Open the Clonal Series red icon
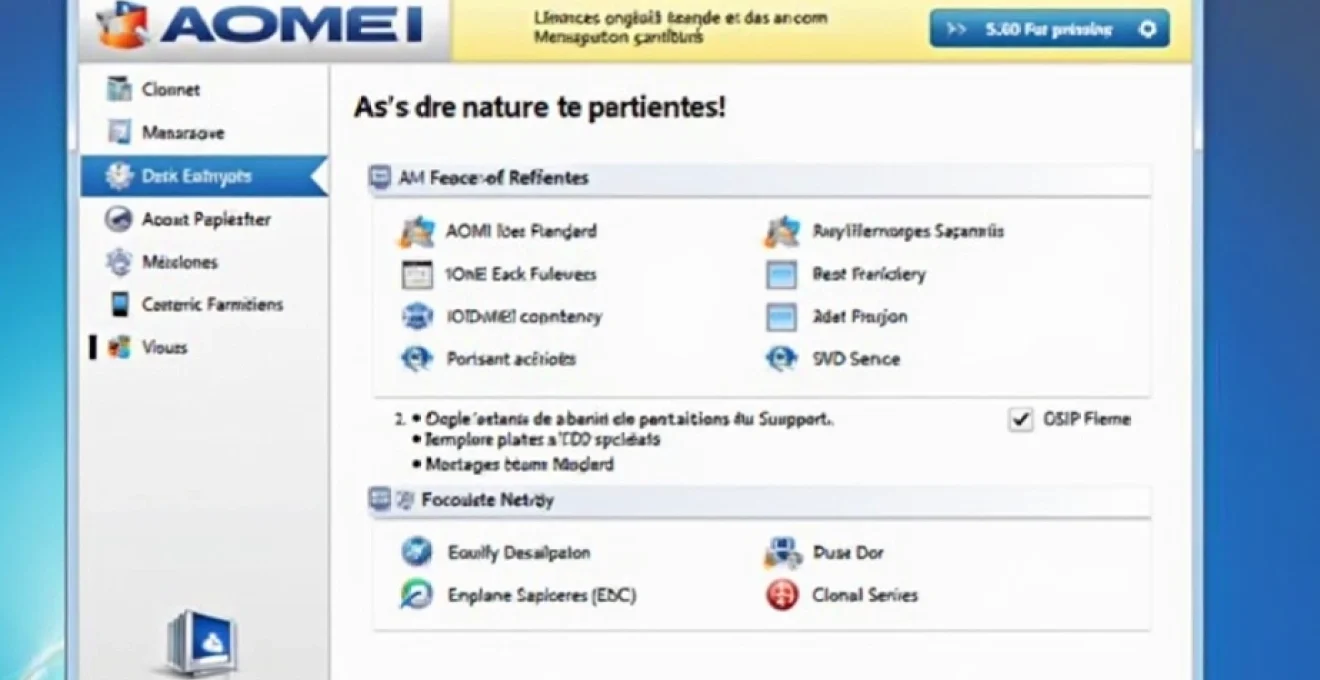The width and height of the screenshot is (1320, 680). pyautogui.click(x=781, y=594)
